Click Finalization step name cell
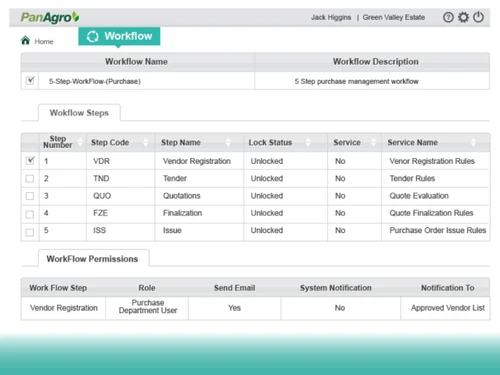This screenshot has height=375, width=500. click(x=182, y=213)
